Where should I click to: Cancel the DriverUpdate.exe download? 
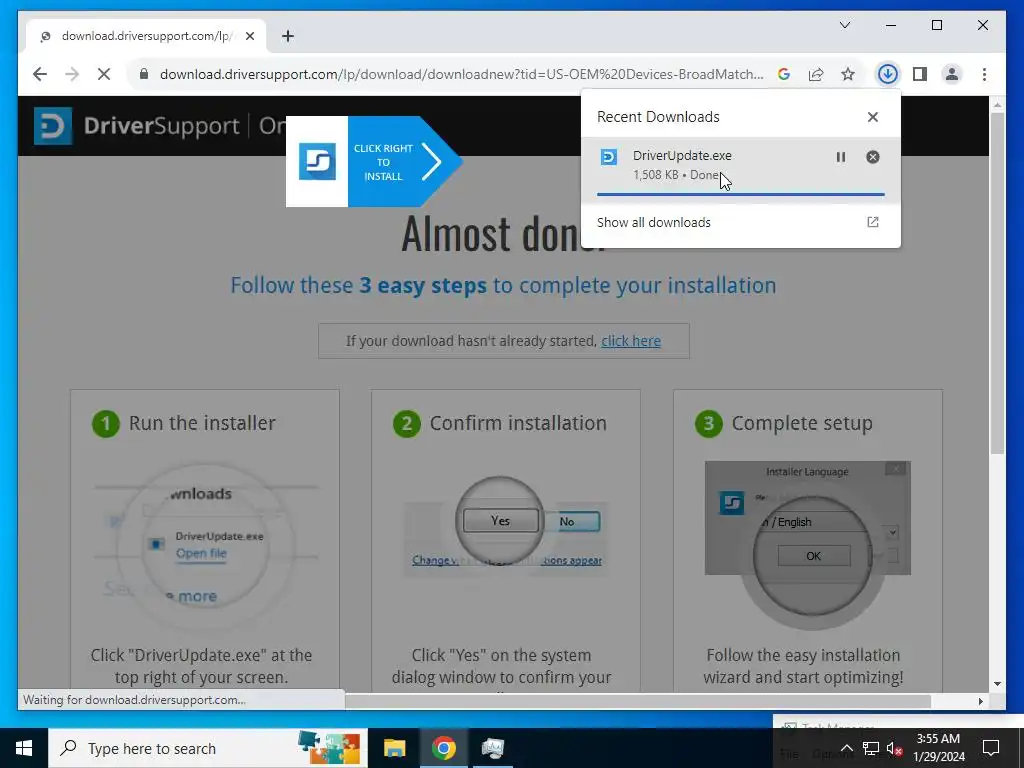point(872,157)
